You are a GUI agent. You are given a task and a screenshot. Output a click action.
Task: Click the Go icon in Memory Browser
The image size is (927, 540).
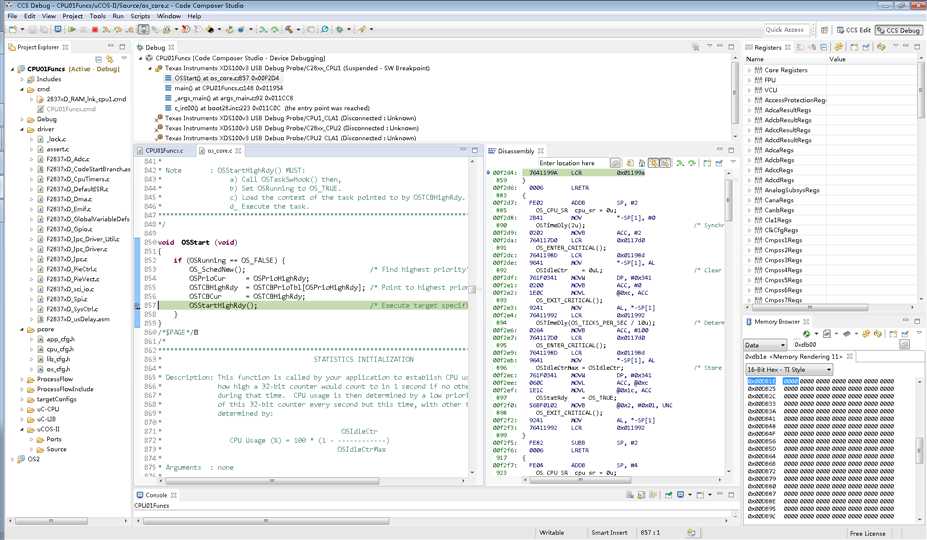[x=904, y=345]
